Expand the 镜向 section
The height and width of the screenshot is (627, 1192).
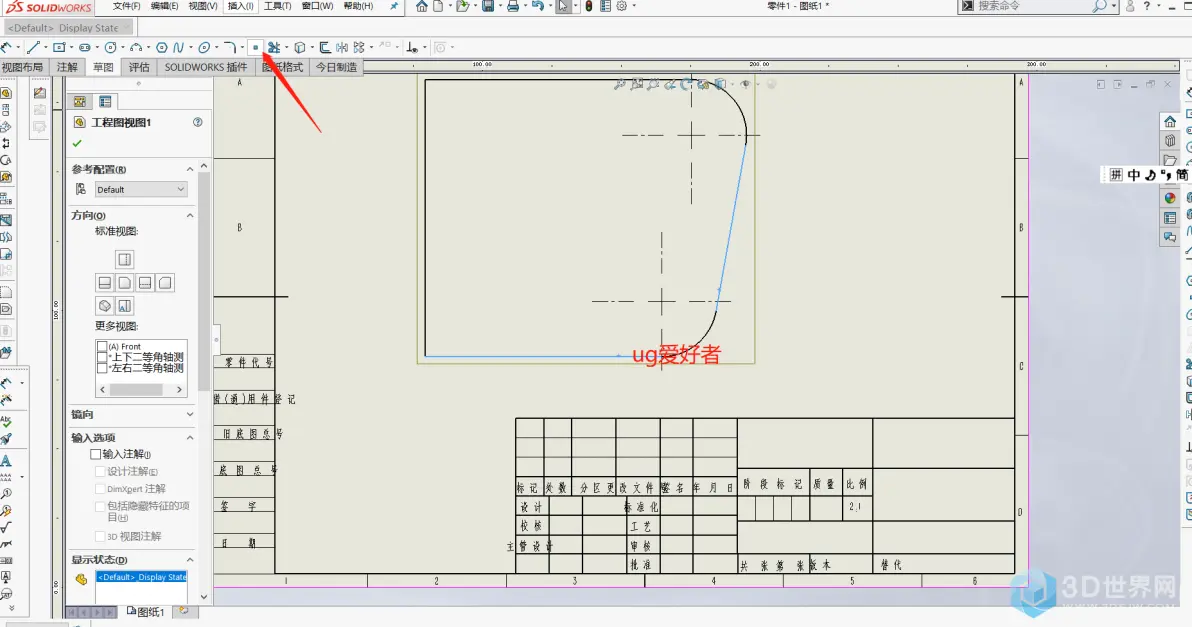(190, 414)
